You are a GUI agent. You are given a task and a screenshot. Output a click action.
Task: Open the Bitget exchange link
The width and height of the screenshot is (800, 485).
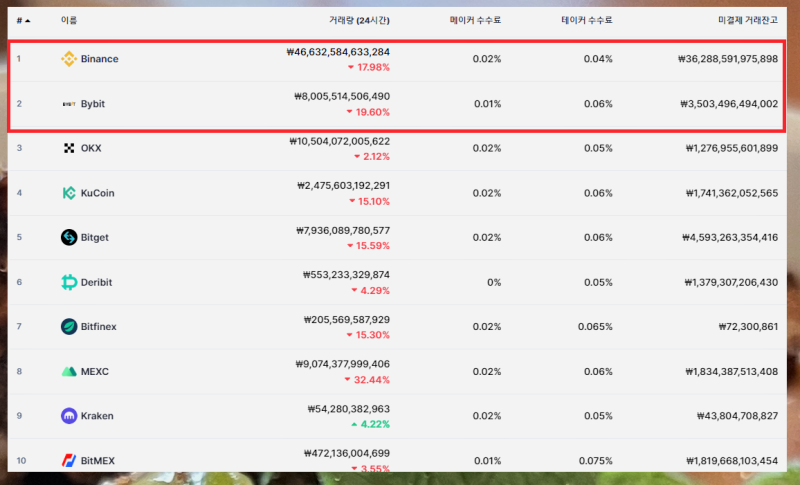coord(94,237)
